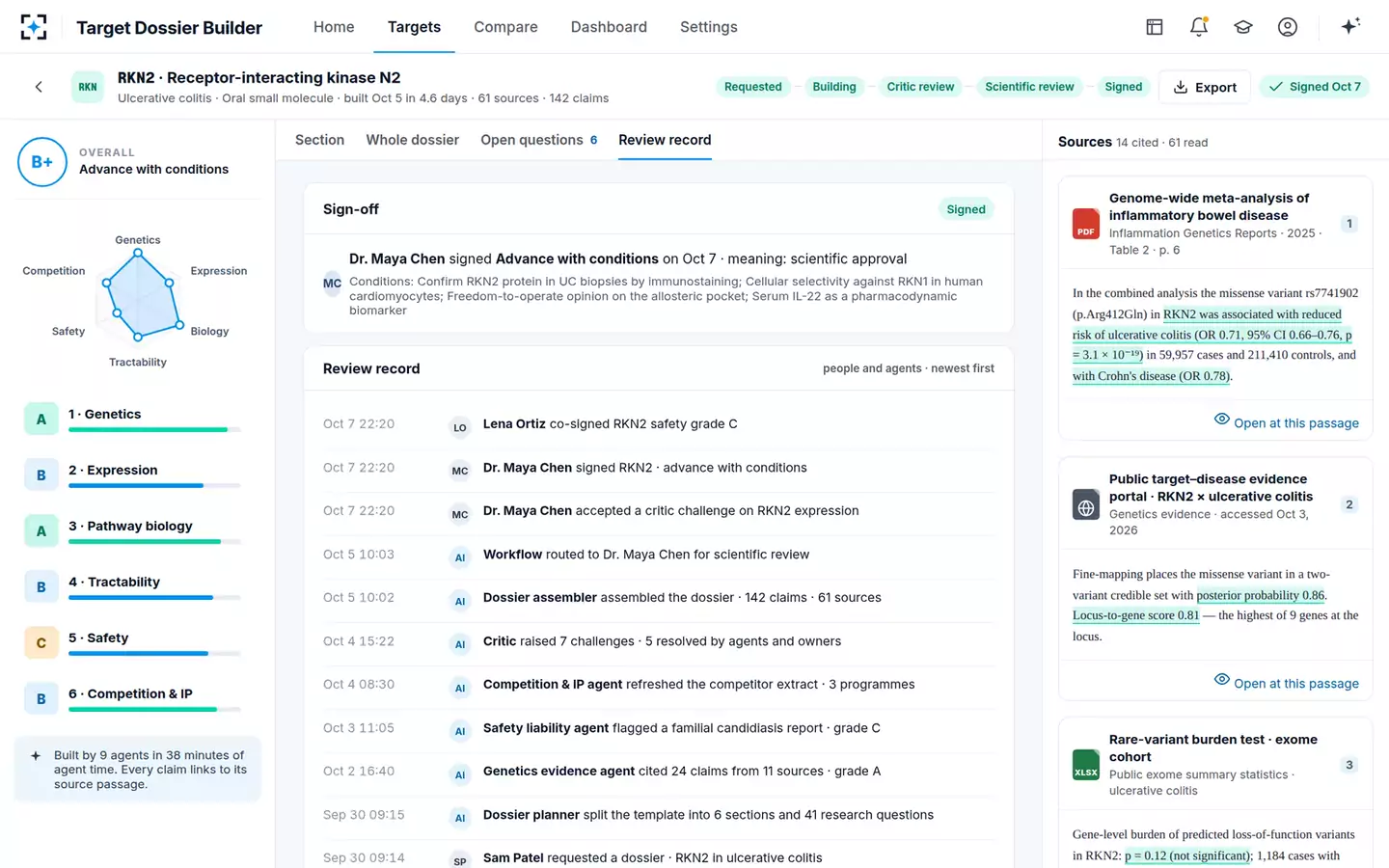Open evidence portal source at this passage
The image size is (1389, 868).
click(1287, 683)
